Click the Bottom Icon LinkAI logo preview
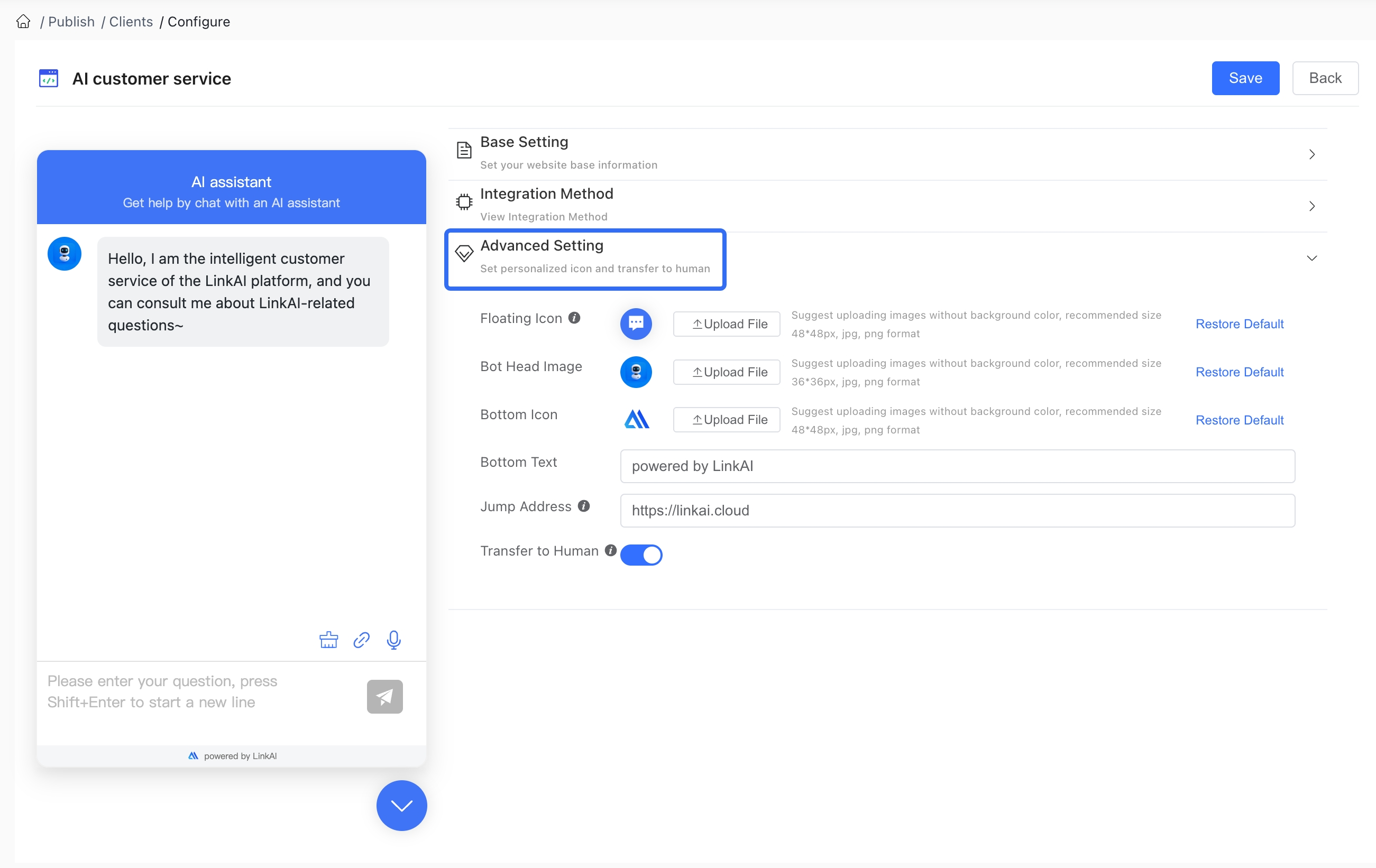 (637, 420)
